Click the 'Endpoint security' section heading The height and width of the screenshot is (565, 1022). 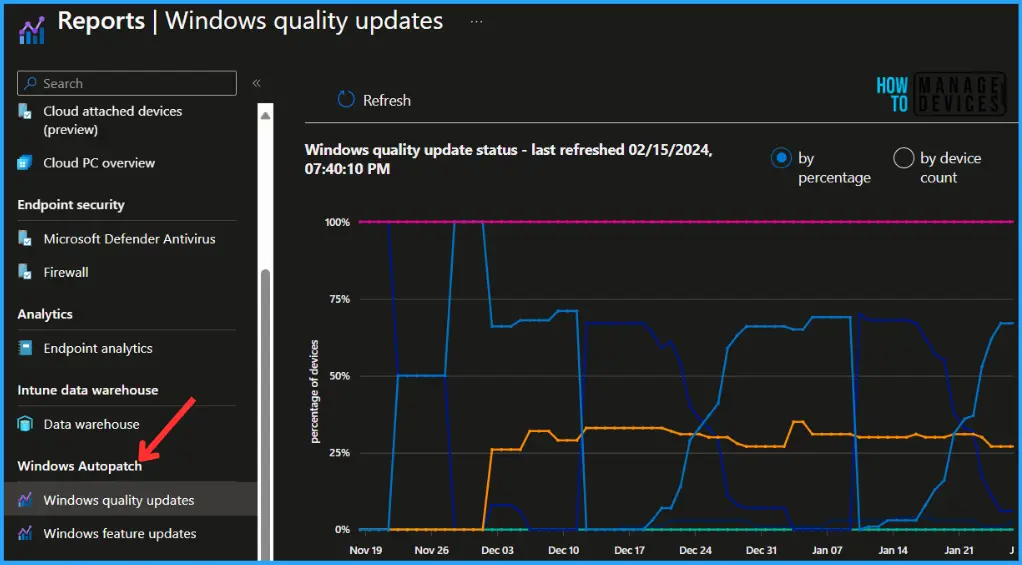coord(71,205)
